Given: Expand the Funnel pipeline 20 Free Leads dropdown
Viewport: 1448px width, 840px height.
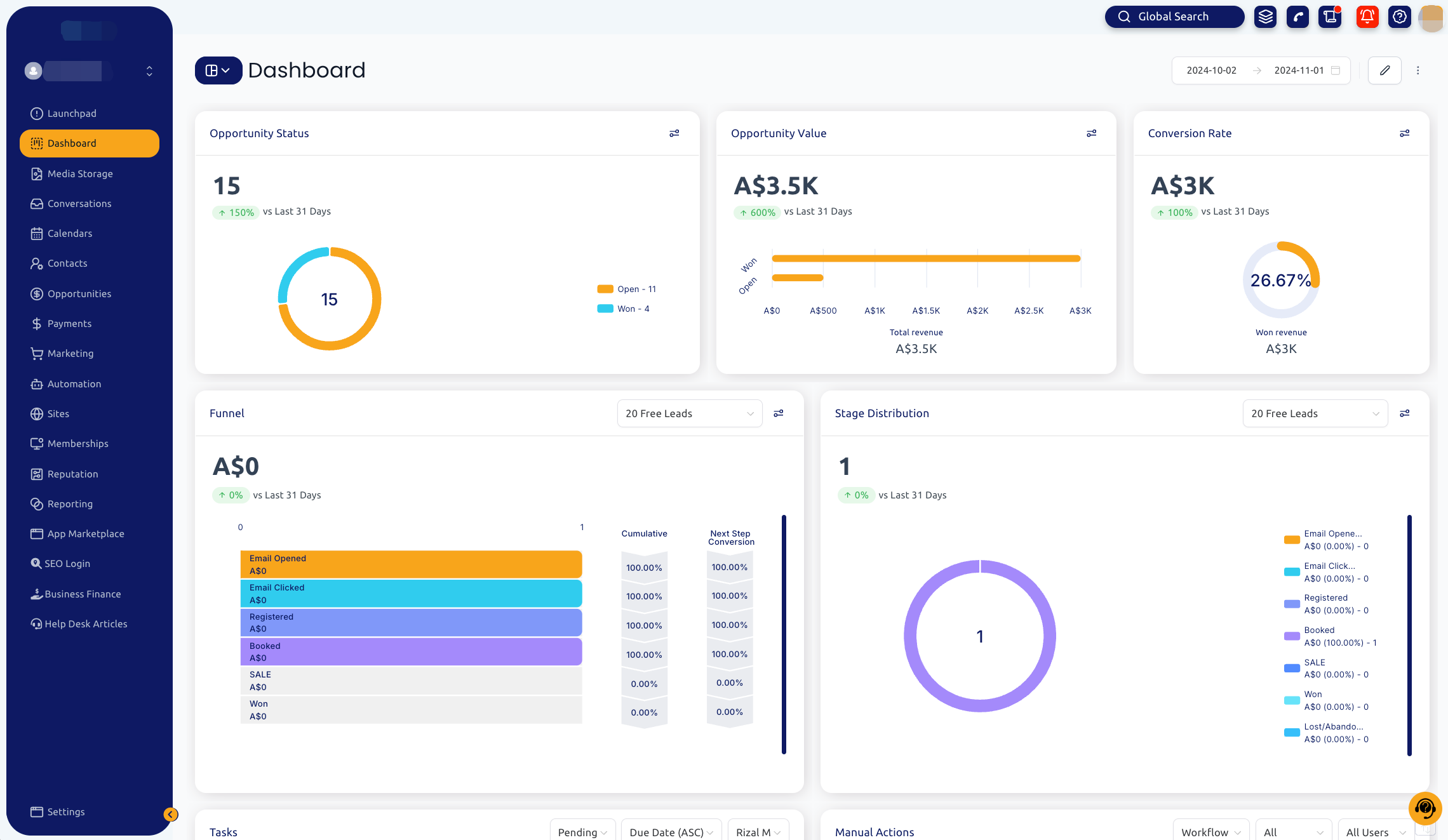Looking at the screenshot, I should [689, 413].
